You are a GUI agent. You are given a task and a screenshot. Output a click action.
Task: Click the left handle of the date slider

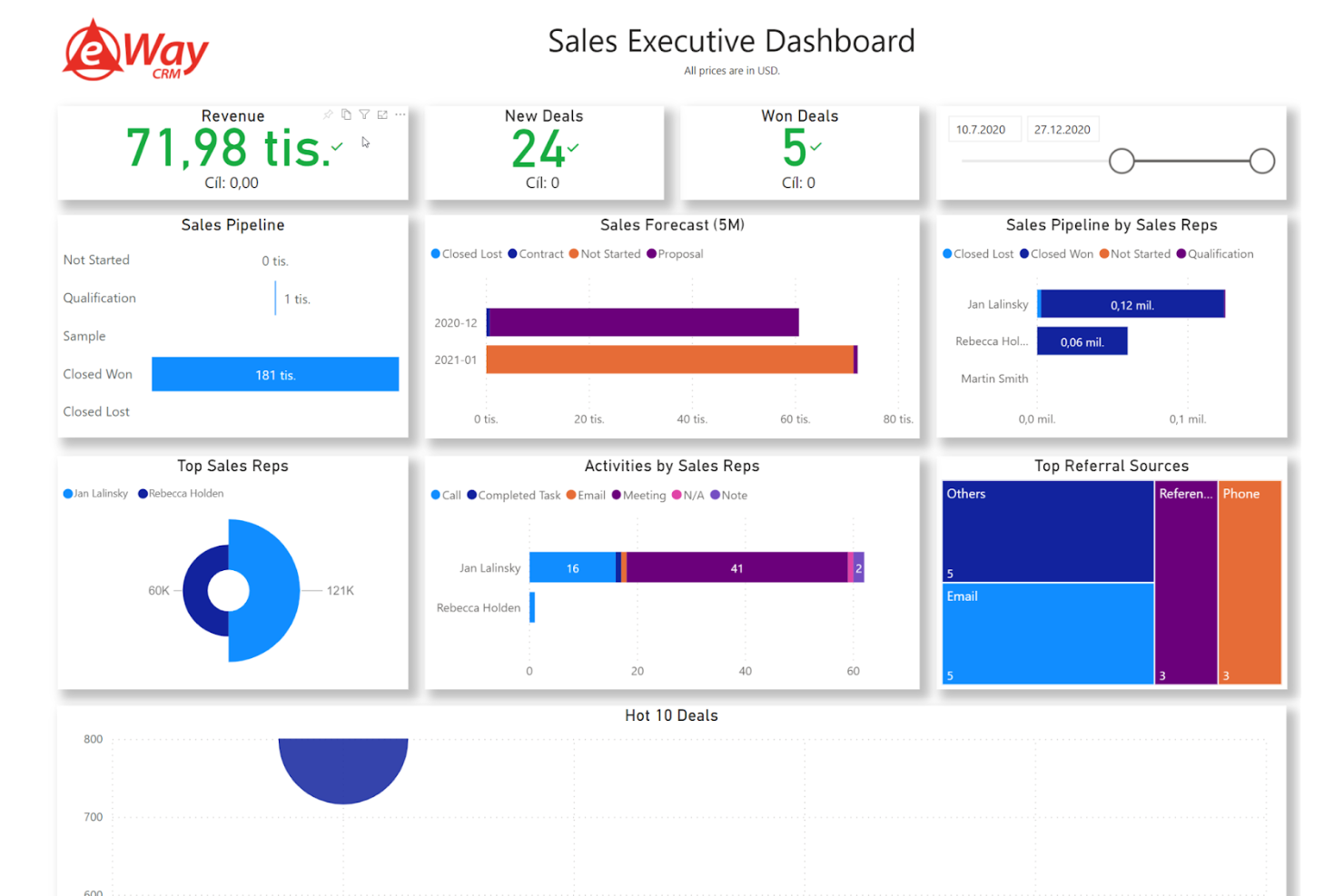(1122, 161)
